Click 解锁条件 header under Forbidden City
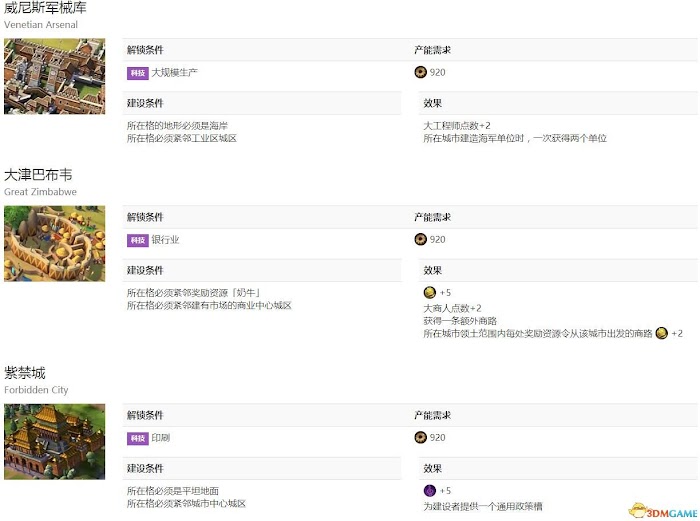Viewport: 700px width, 521px height. [x=145, y=415]
